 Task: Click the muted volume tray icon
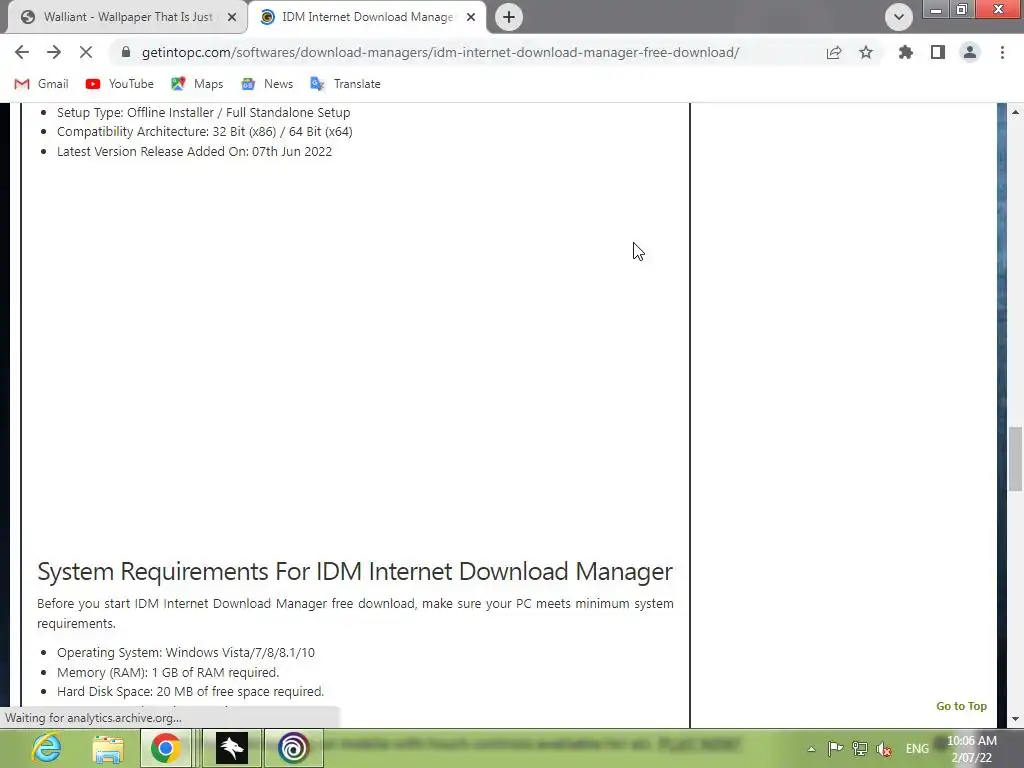tap(884, 749)
